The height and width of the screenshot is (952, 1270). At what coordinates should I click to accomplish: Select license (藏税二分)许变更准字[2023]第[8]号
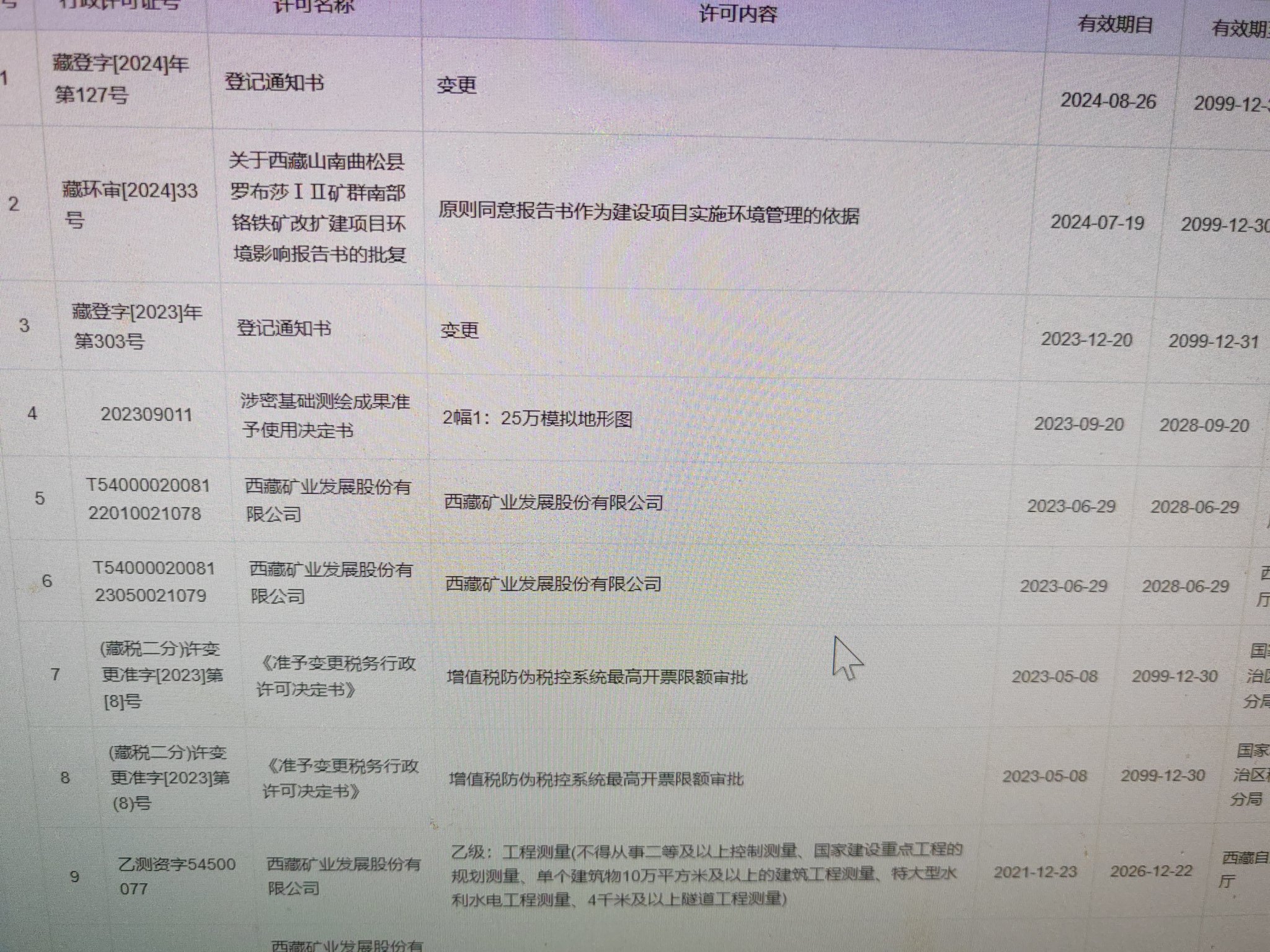pos(161,675)
